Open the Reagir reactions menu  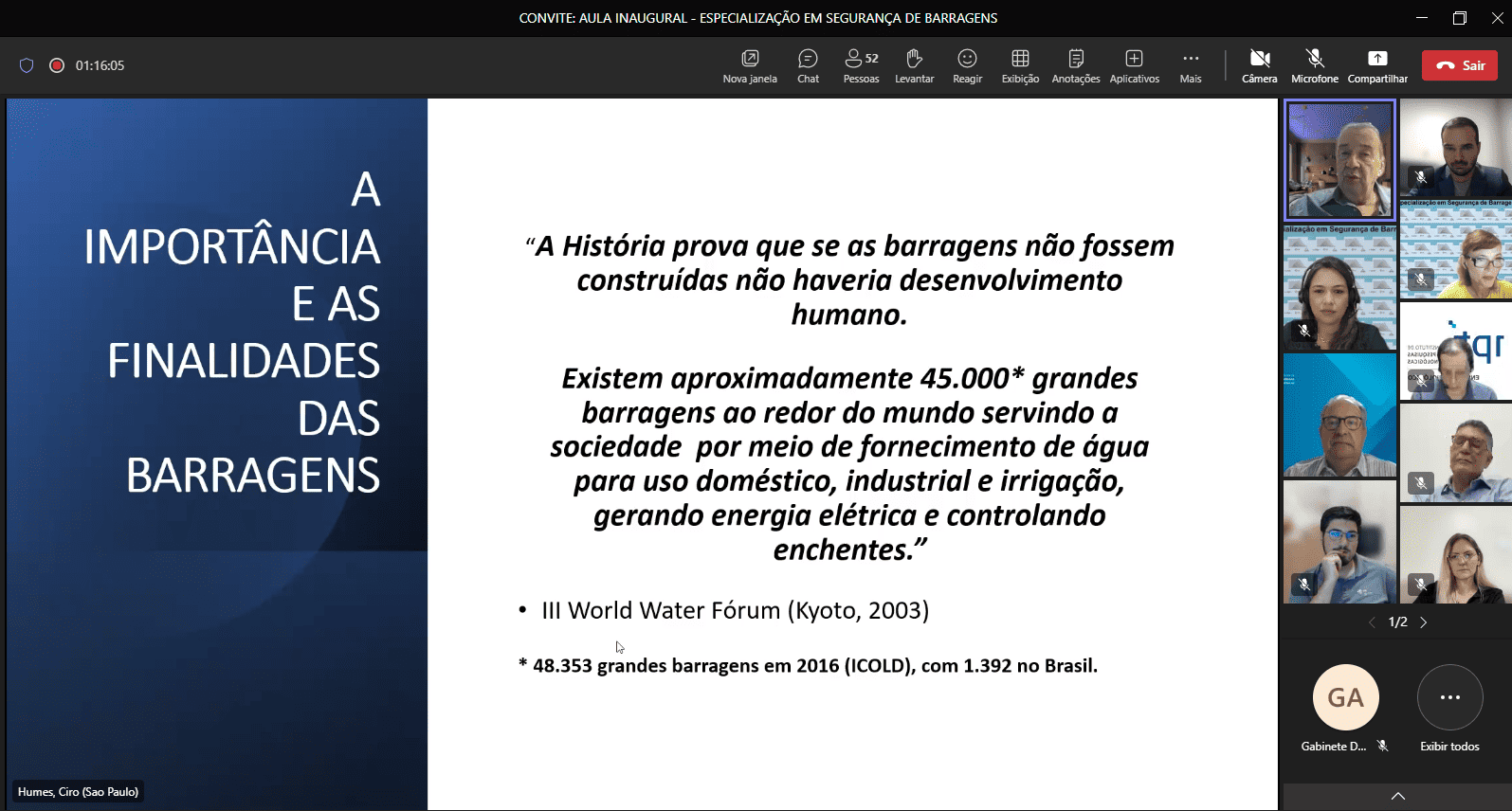pos(967,65)
